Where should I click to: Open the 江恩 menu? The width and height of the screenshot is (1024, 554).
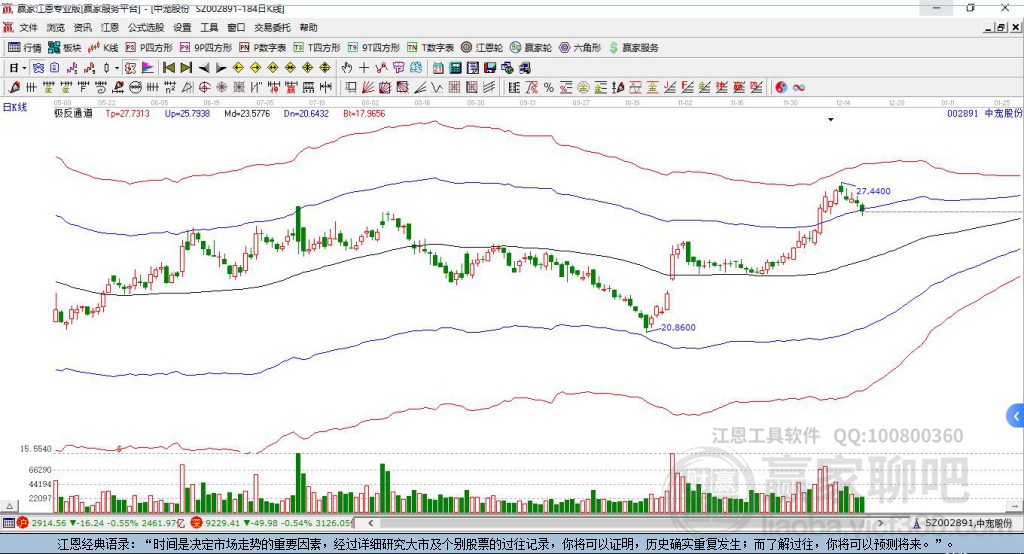pos(110,27)
